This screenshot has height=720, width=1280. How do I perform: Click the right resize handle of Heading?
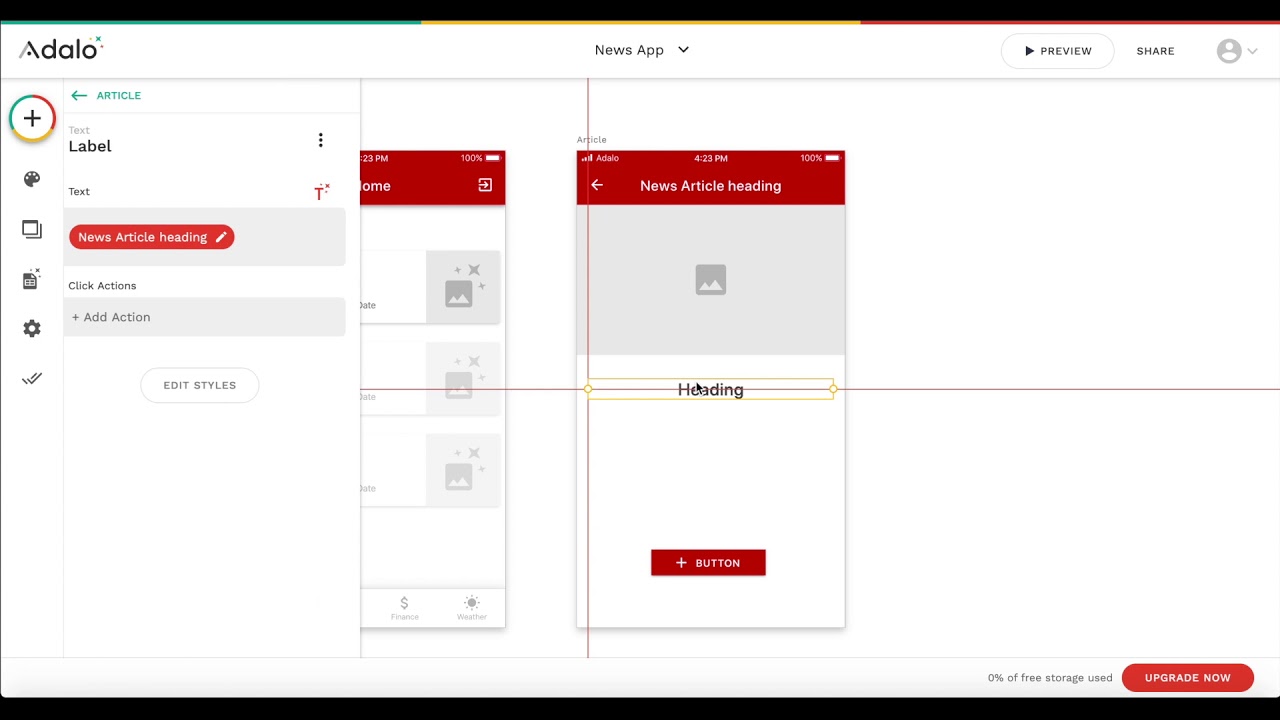834,389
